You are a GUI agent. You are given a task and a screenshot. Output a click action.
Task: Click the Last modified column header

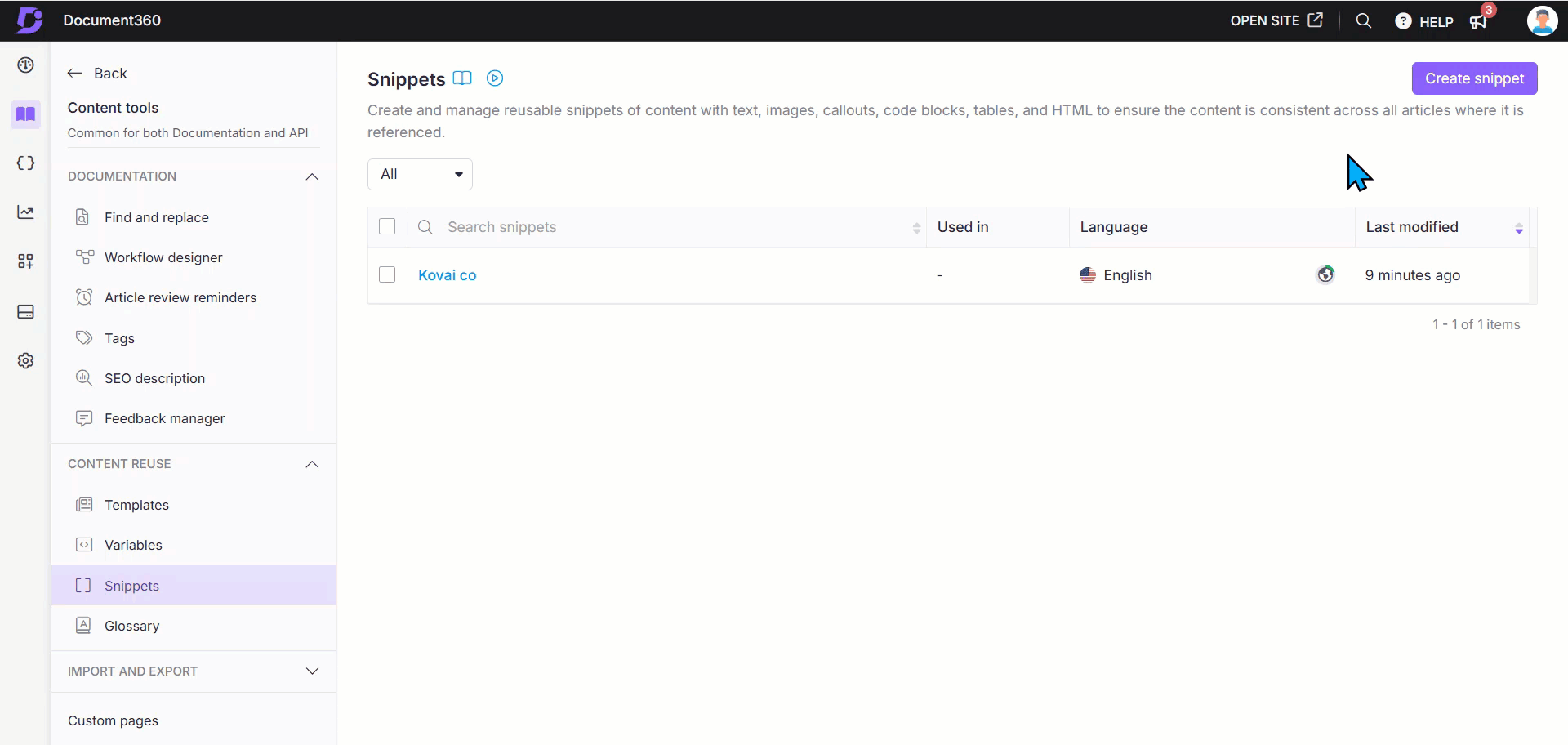pos(1412,227)
